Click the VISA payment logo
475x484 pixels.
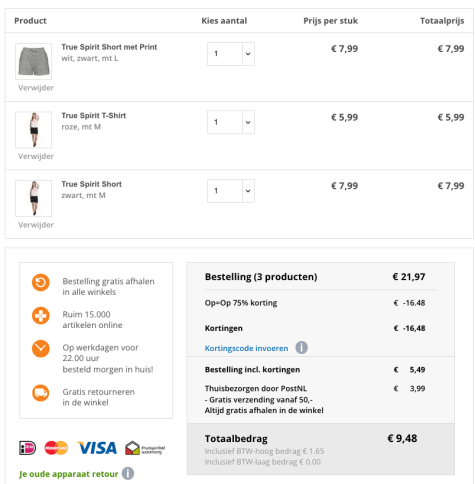[x=97, y=448]
